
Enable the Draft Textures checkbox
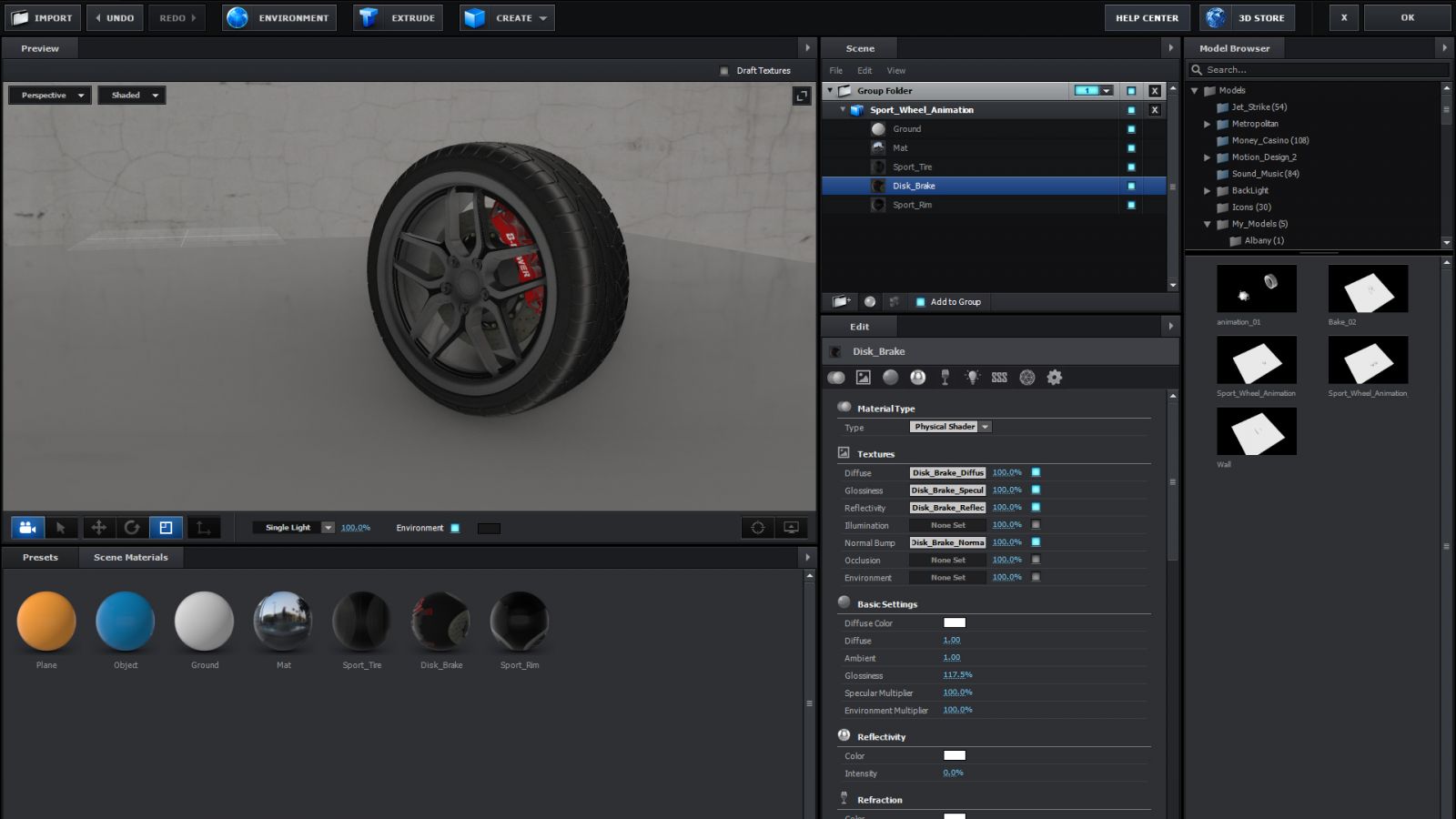point(724,71)
